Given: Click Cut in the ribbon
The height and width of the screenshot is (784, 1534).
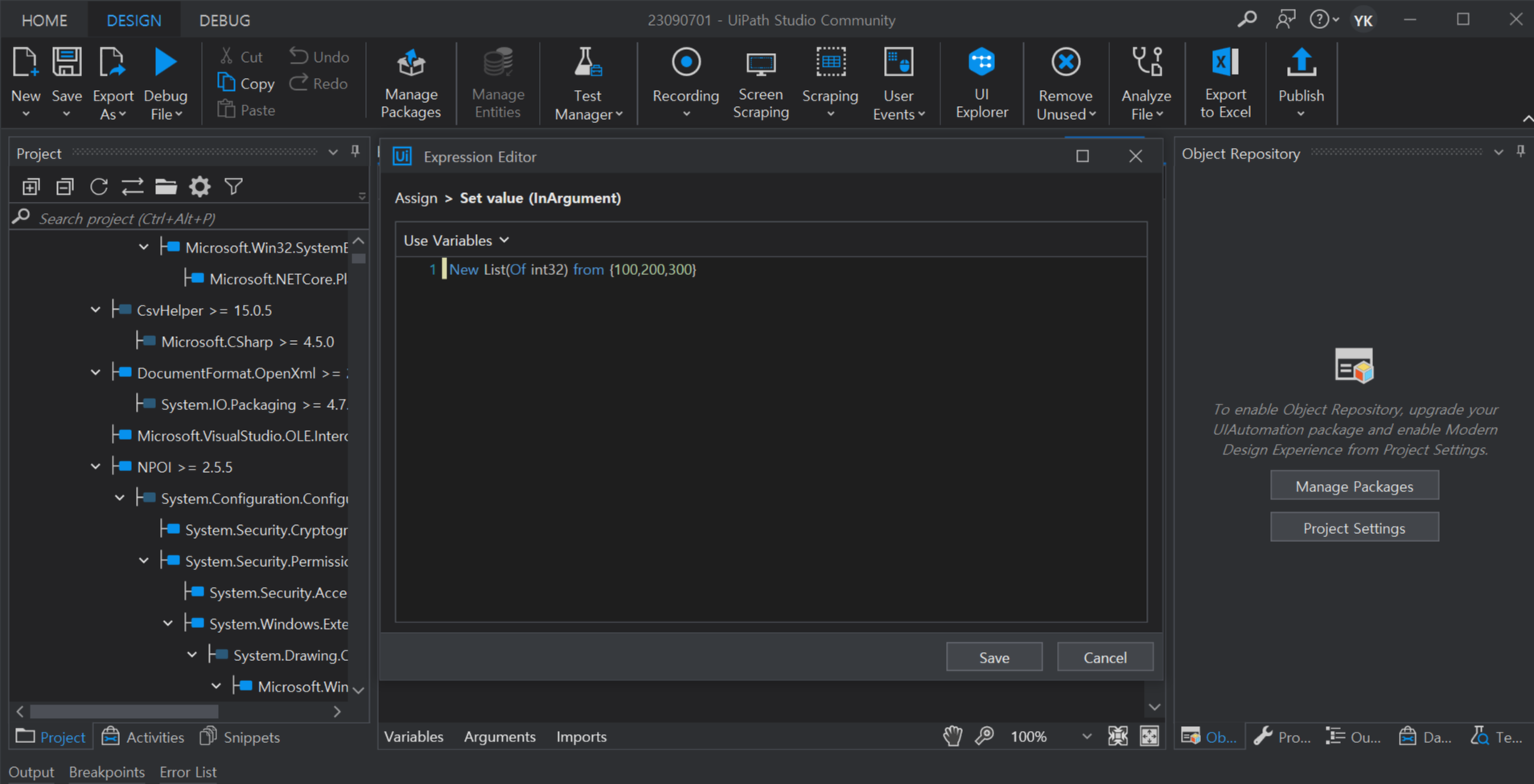Looking at the screenshot, I should tap(241, 56).
